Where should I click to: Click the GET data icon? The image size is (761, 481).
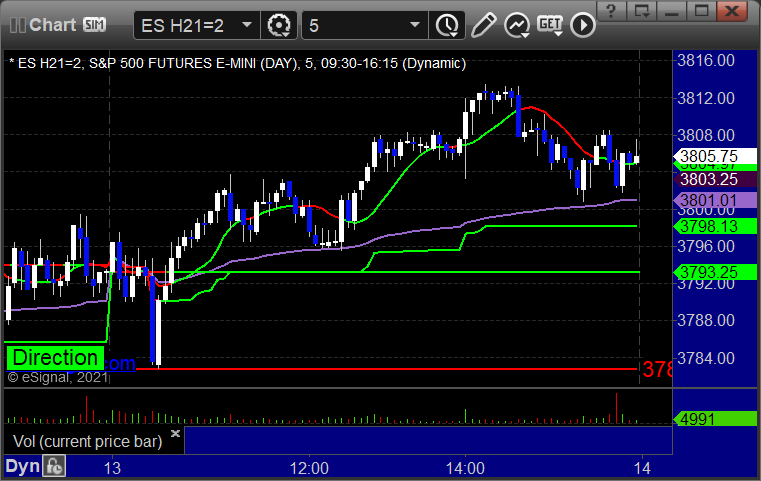click(550, 25)
